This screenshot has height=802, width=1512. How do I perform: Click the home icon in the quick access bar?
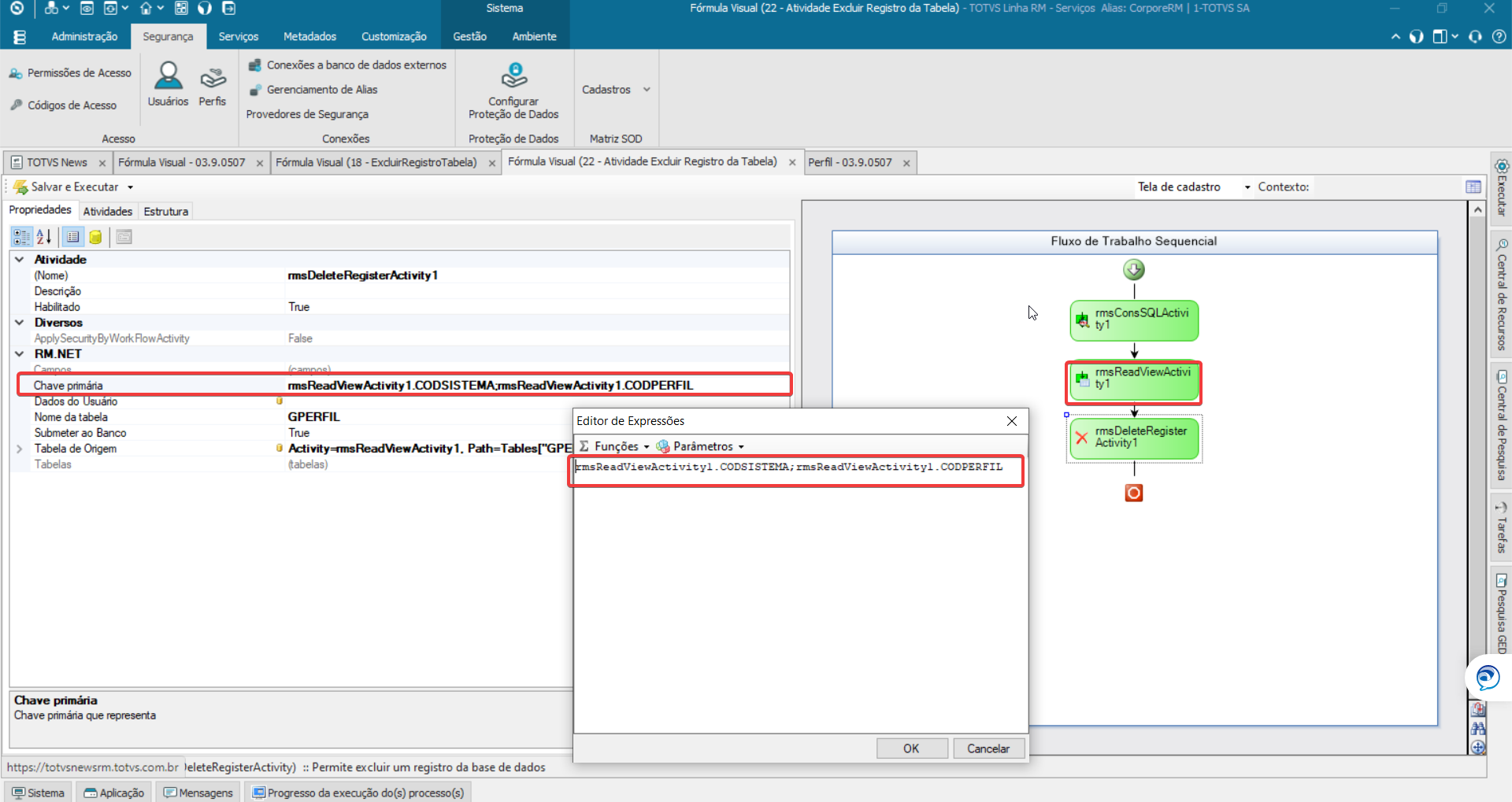(x=146, y=8)
